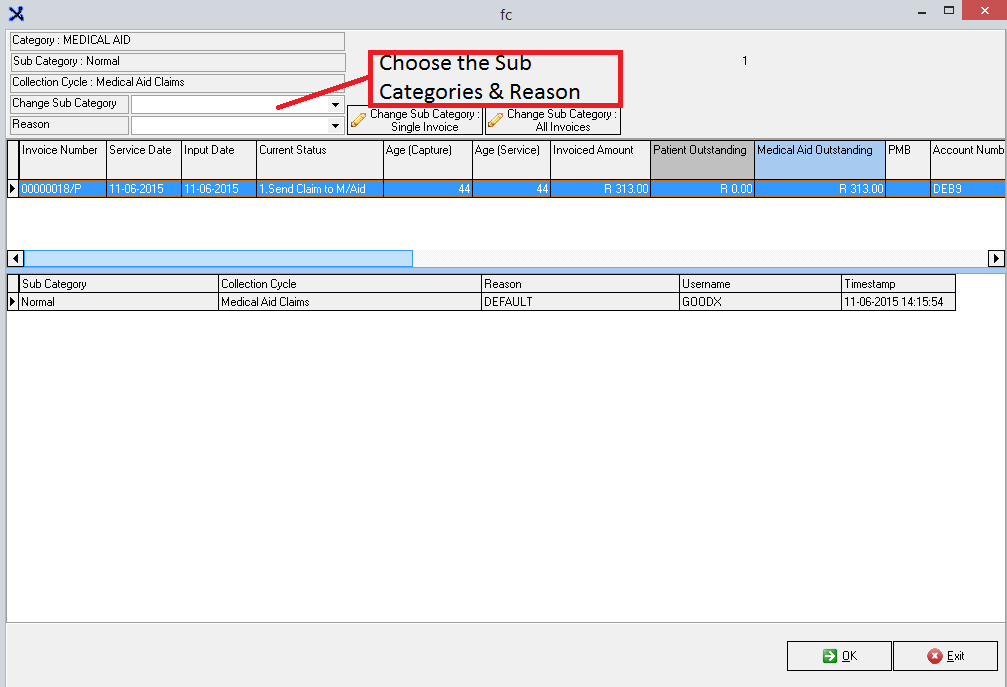
Task: Click the Exit button
Action: pos(945,656)
